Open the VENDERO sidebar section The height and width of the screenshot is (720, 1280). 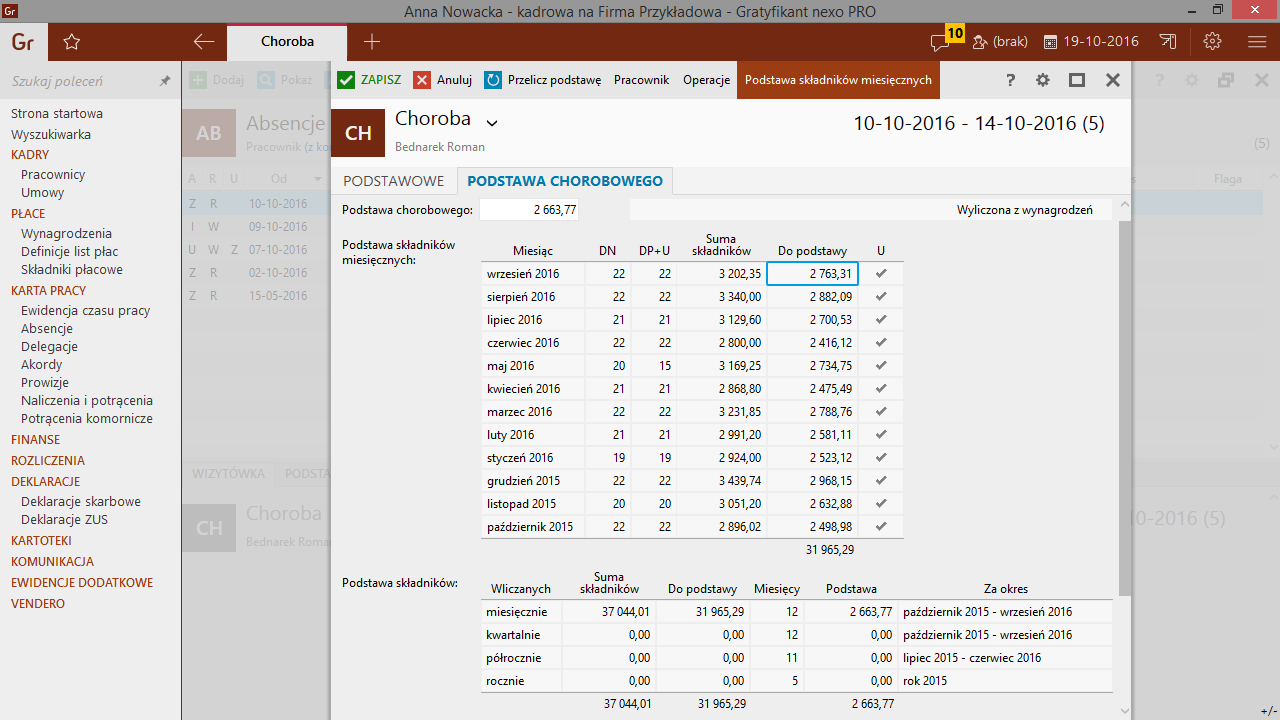(38, 603)
